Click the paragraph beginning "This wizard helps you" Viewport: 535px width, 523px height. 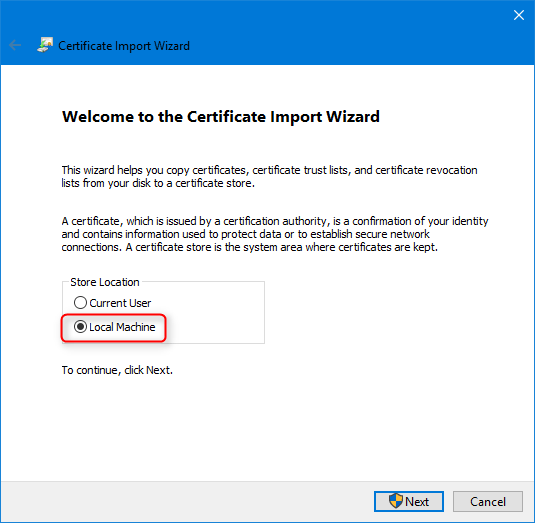coord(269,176)
